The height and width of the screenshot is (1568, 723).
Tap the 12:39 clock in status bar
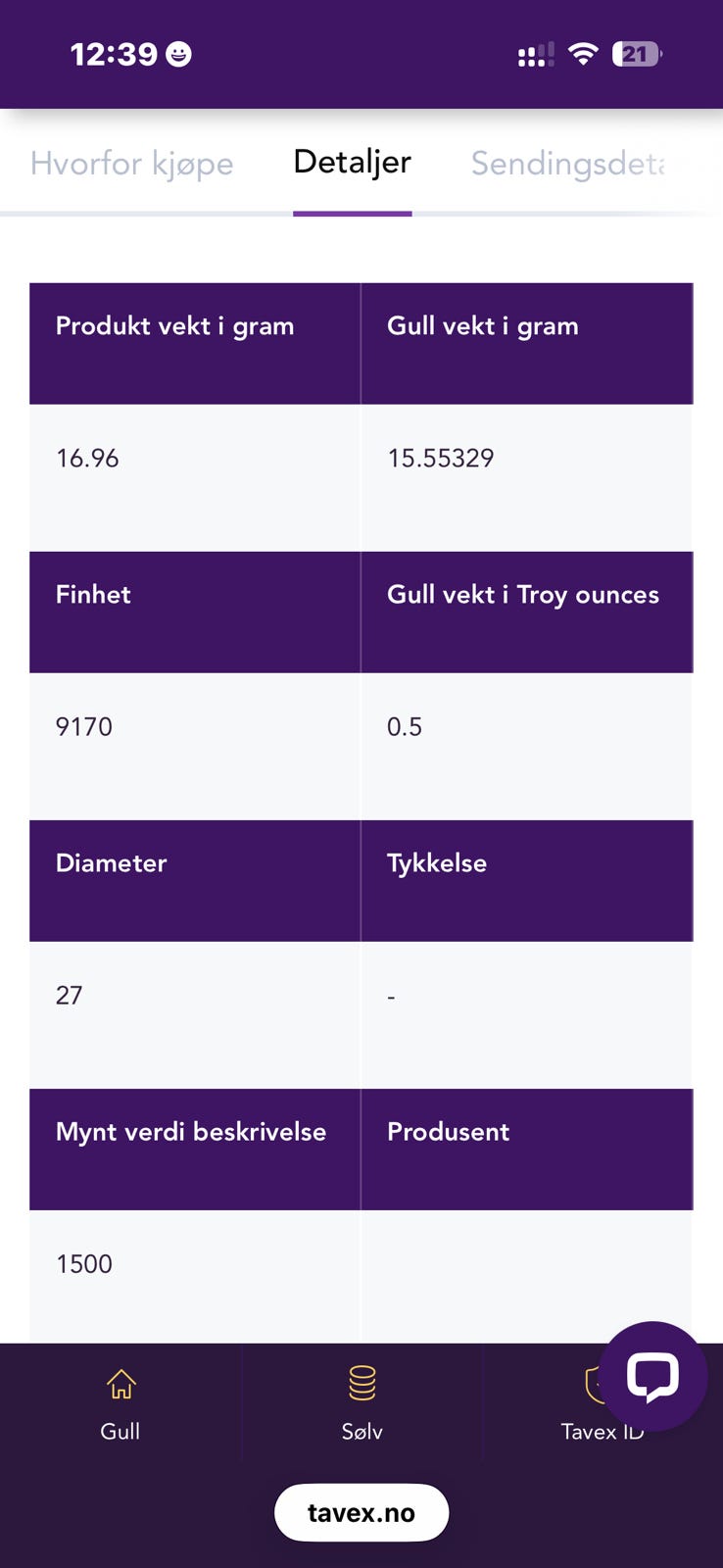pos(114,54)
